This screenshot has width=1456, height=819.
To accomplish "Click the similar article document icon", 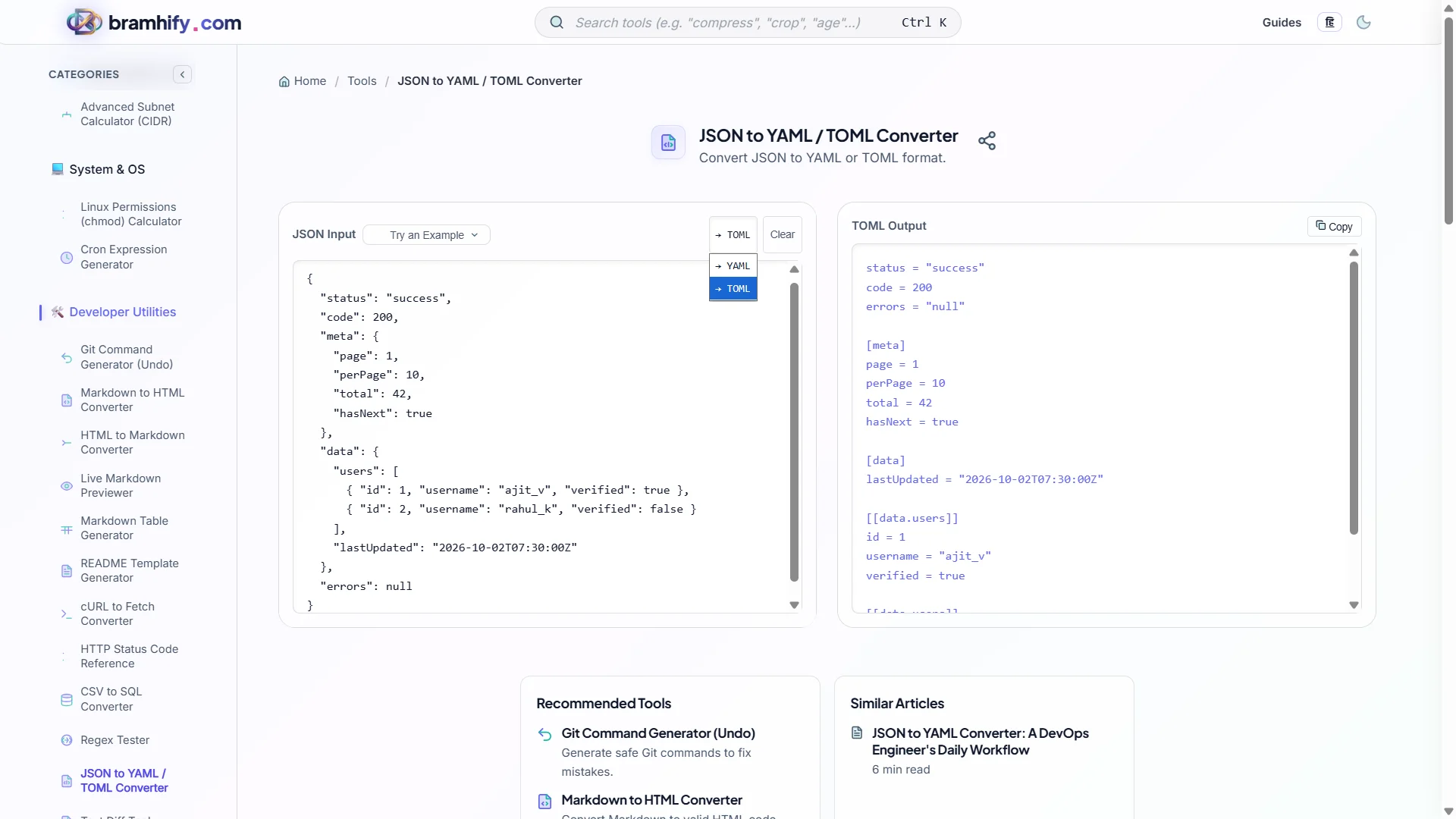I will (x=857, y=733).
